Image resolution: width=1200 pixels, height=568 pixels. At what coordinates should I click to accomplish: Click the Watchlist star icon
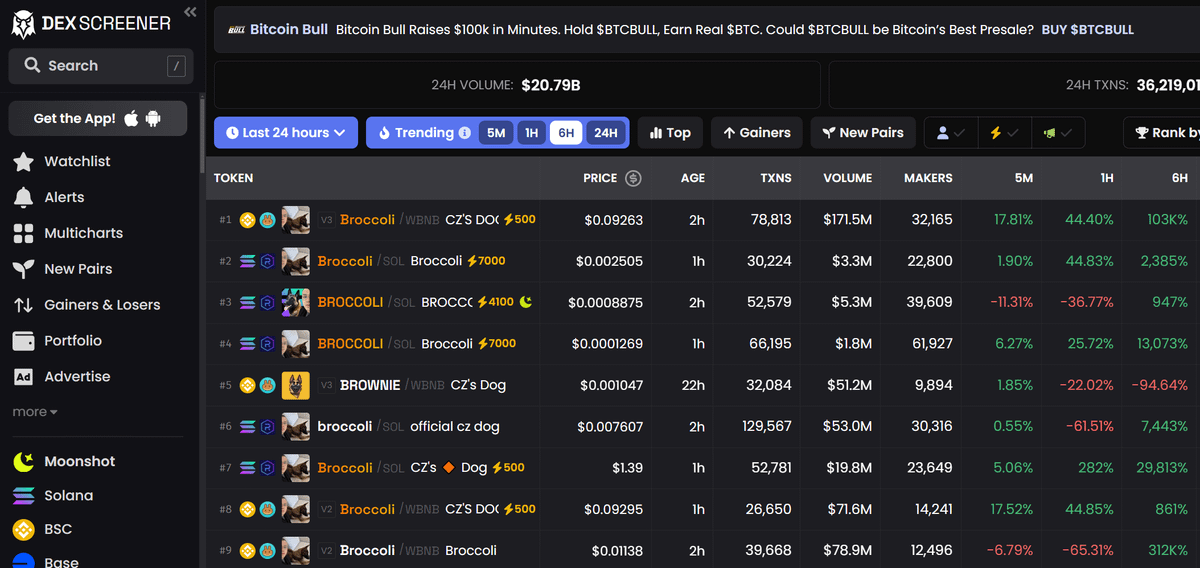tap(23, 162)
